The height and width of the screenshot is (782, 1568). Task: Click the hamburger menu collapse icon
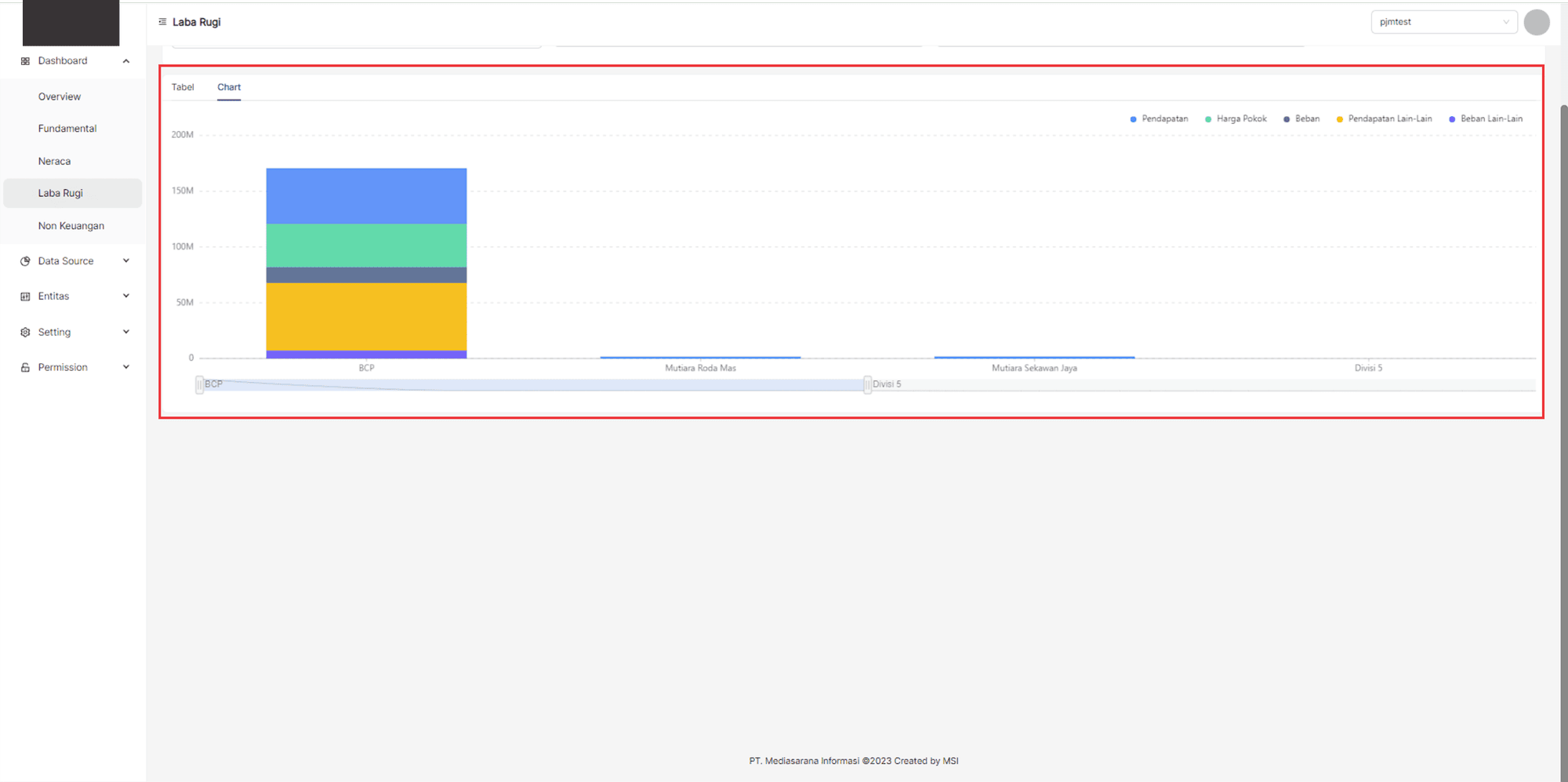(162, 22)
